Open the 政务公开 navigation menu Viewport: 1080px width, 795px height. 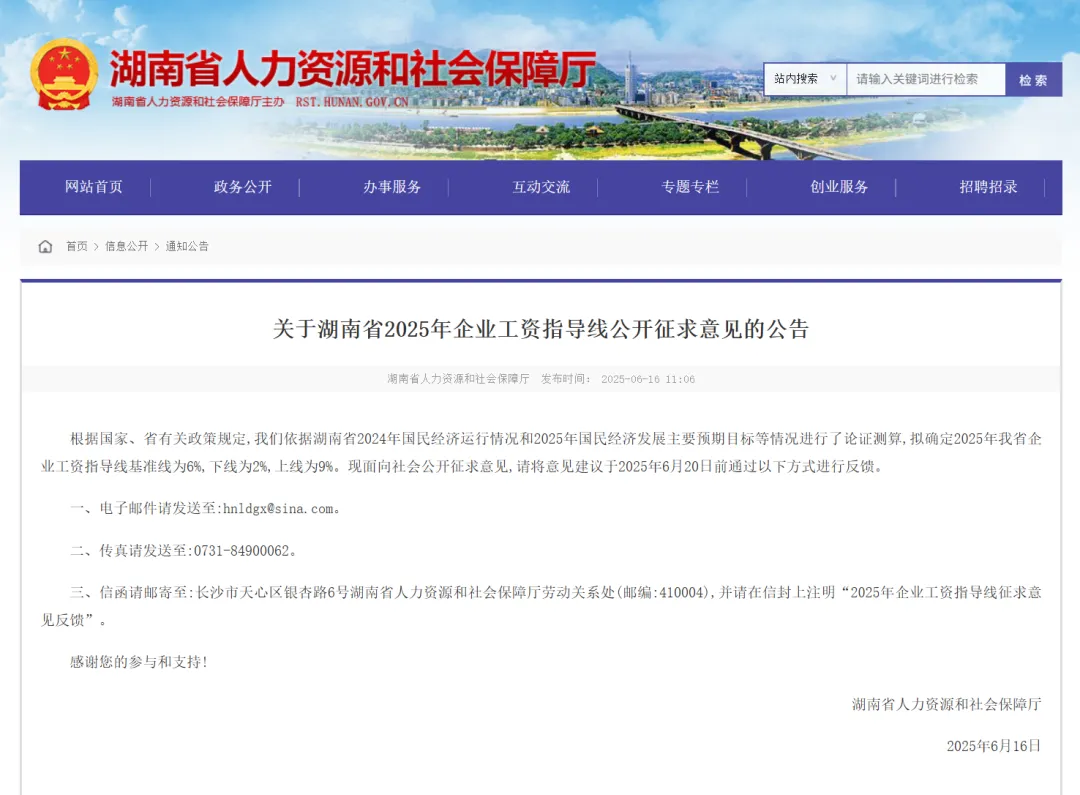(243, 187)
